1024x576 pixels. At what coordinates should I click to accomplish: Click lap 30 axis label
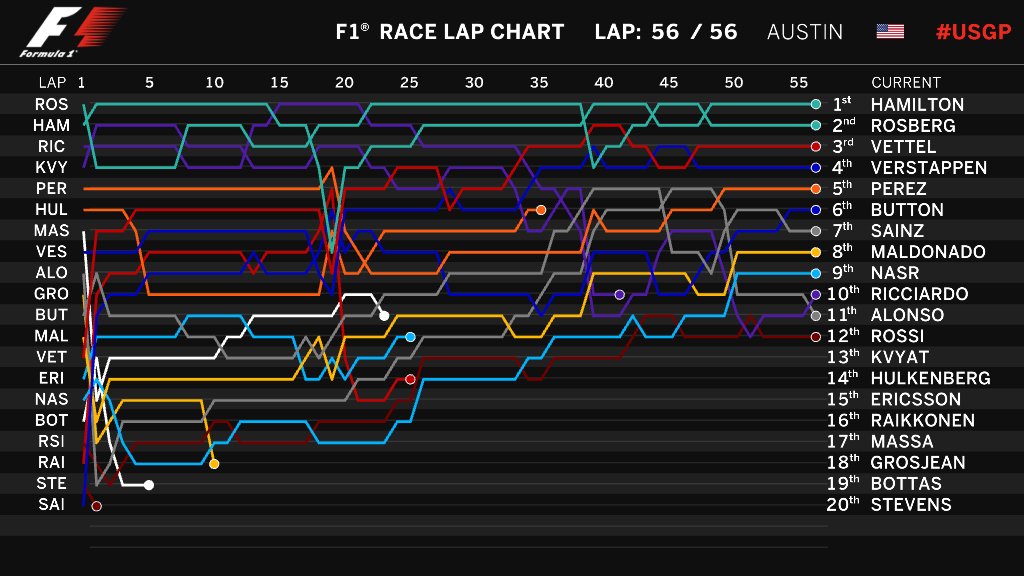[474, 82]
